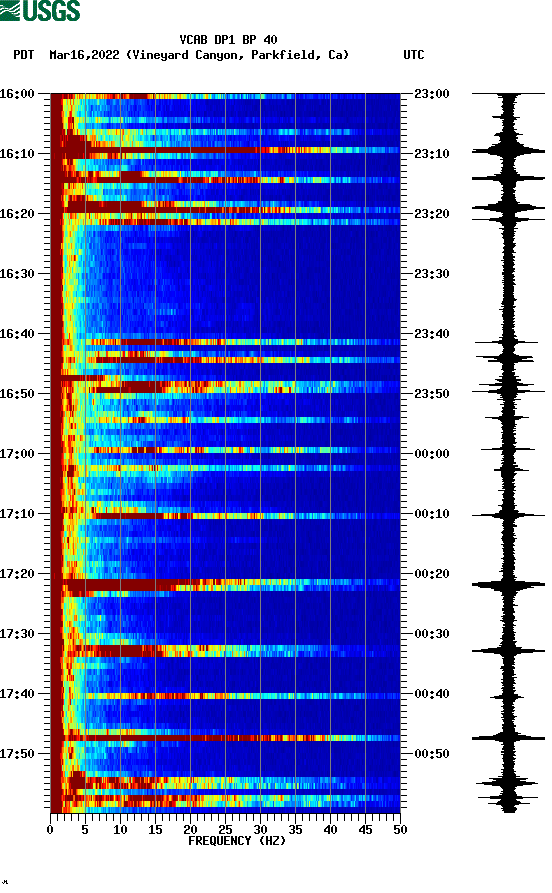
Task: Click the 23:00 UTC time label
Action: tap(432, 93)
